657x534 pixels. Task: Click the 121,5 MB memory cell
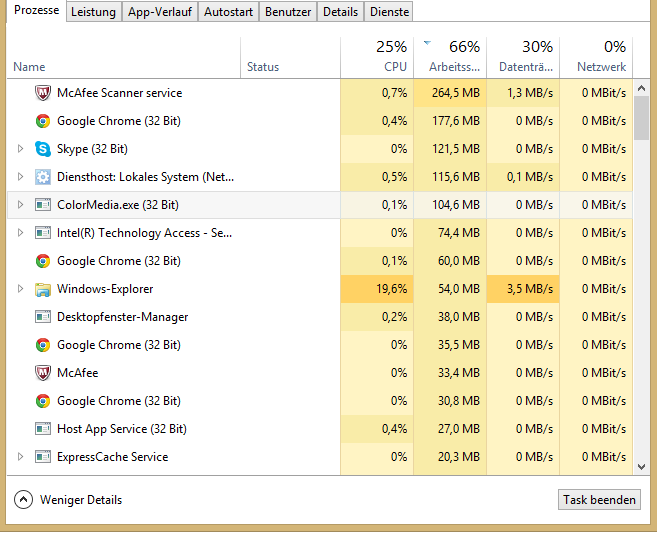point(450,149)
